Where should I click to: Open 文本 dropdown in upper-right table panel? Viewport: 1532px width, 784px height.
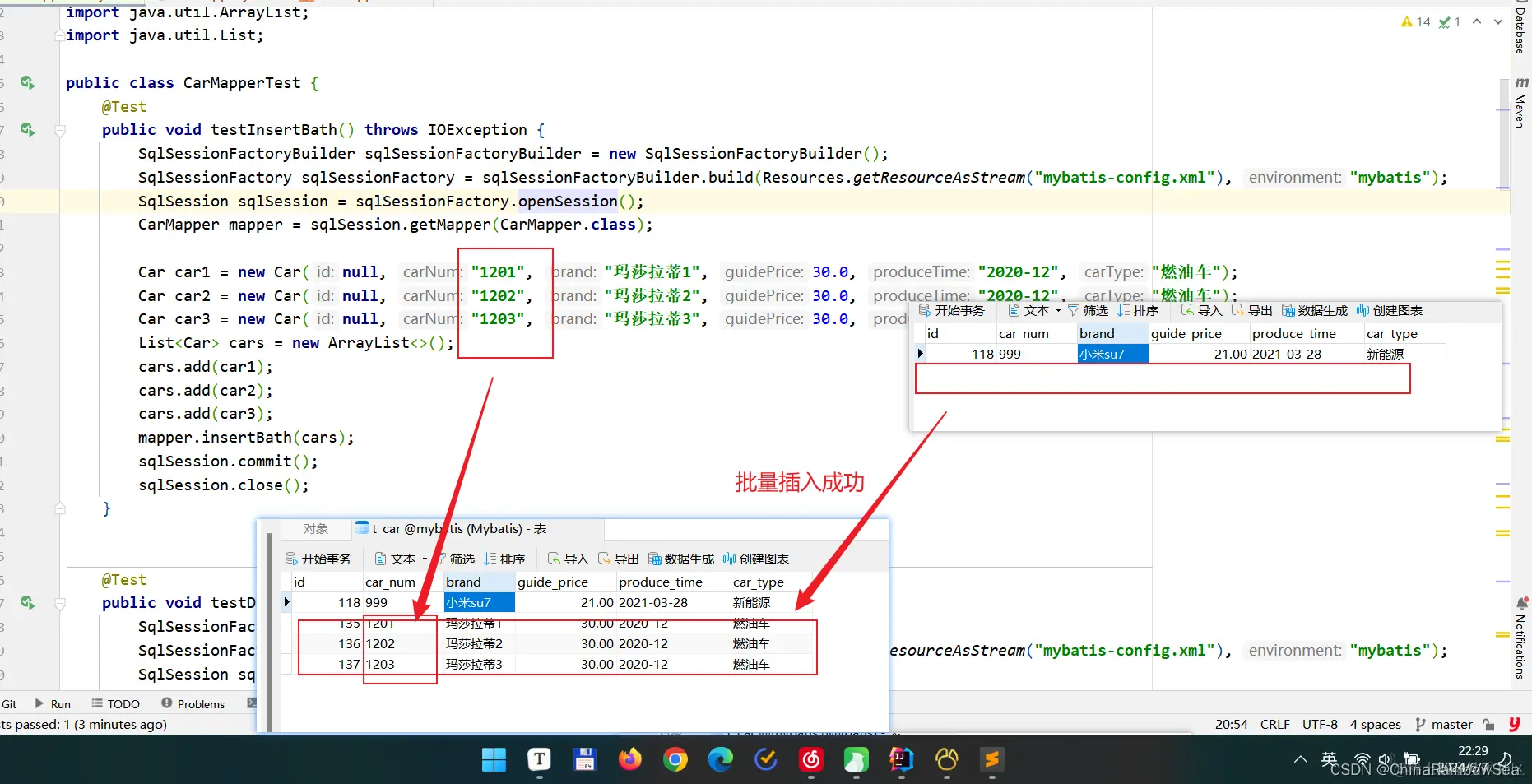pos(1035,311)
